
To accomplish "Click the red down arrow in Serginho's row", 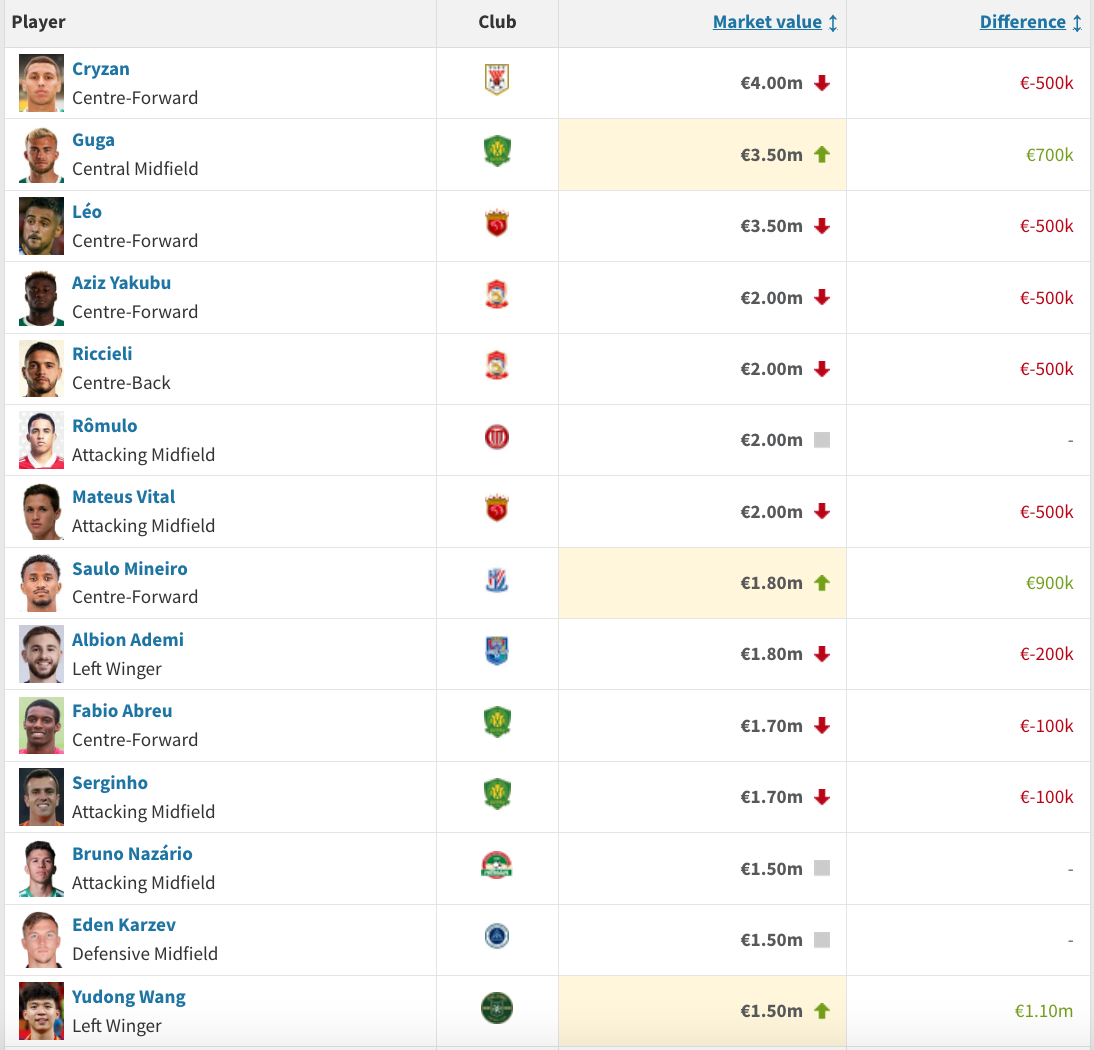I will point(822,797).
